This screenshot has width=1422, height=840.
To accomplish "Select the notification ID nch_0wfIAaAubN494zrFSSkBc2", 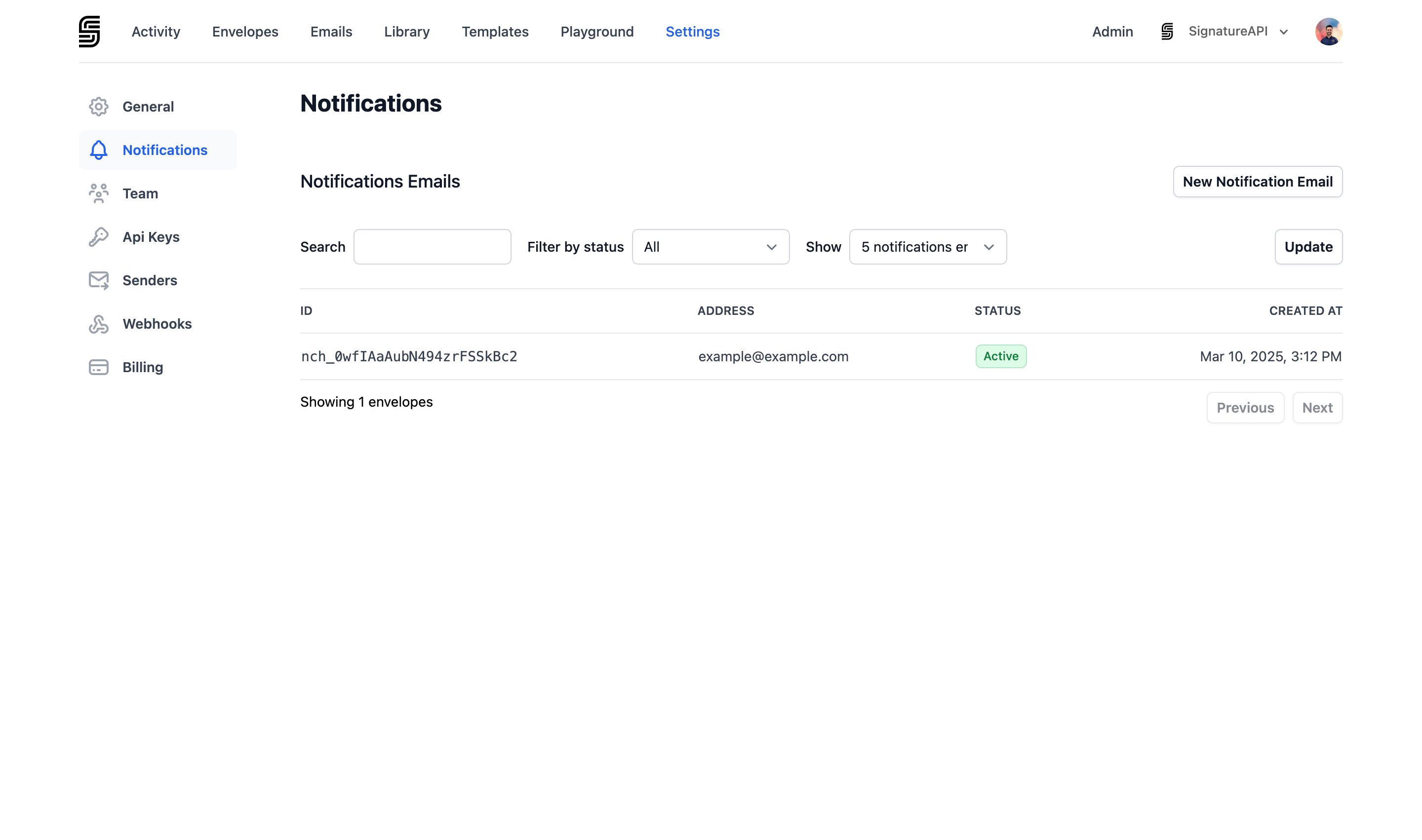I will 409,356.
